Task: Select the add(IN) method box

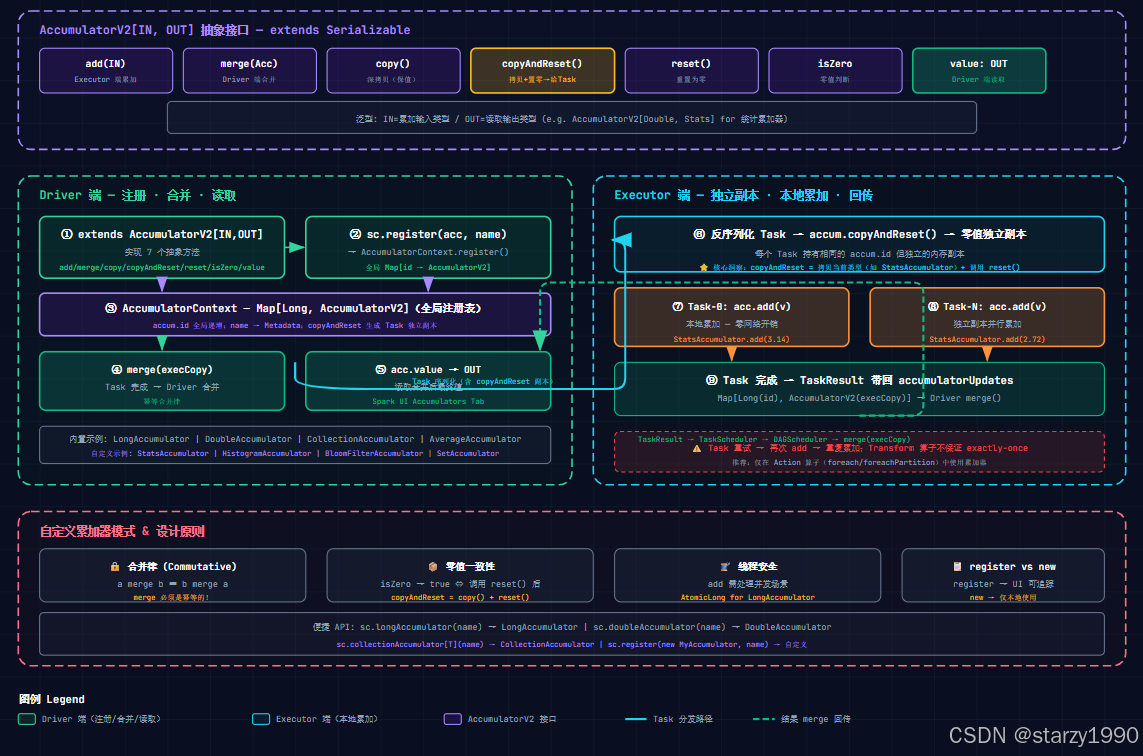Action: coord(106,71)
